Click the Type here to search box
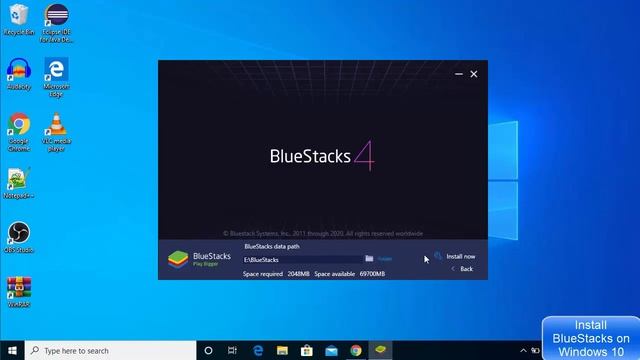Viewport: 640px width, 360px height. (x=111, y=351)
